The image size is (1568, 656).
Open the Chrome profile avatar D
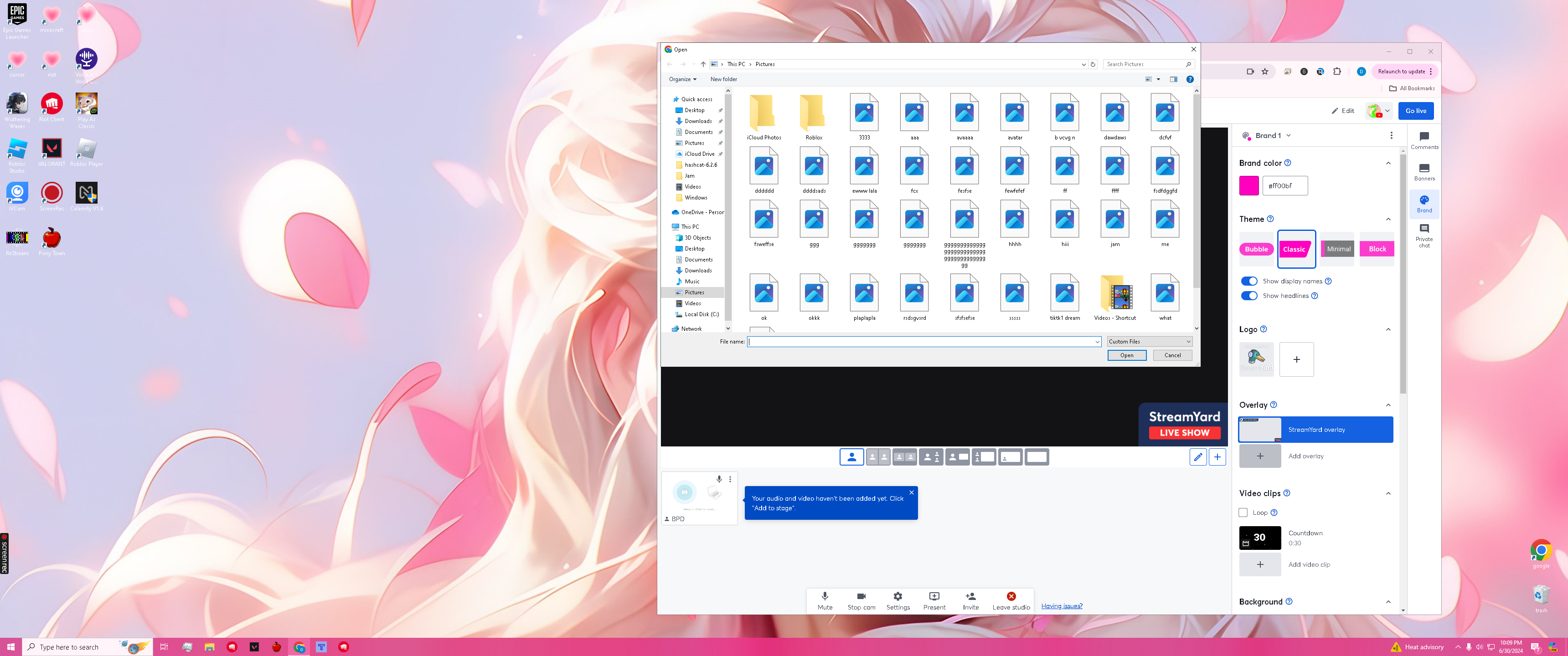tap(1362, 72)
